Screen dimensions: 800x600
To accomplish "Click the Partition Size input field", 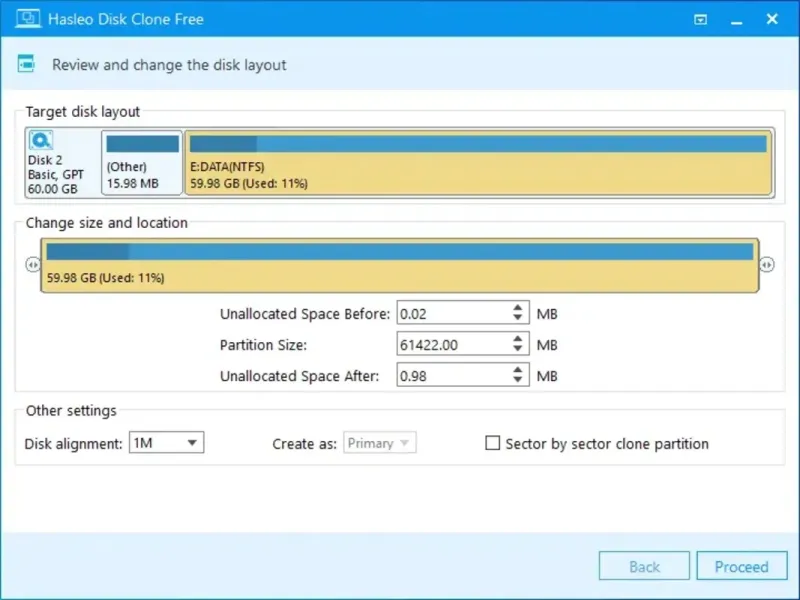I will (x=452, y=345).
